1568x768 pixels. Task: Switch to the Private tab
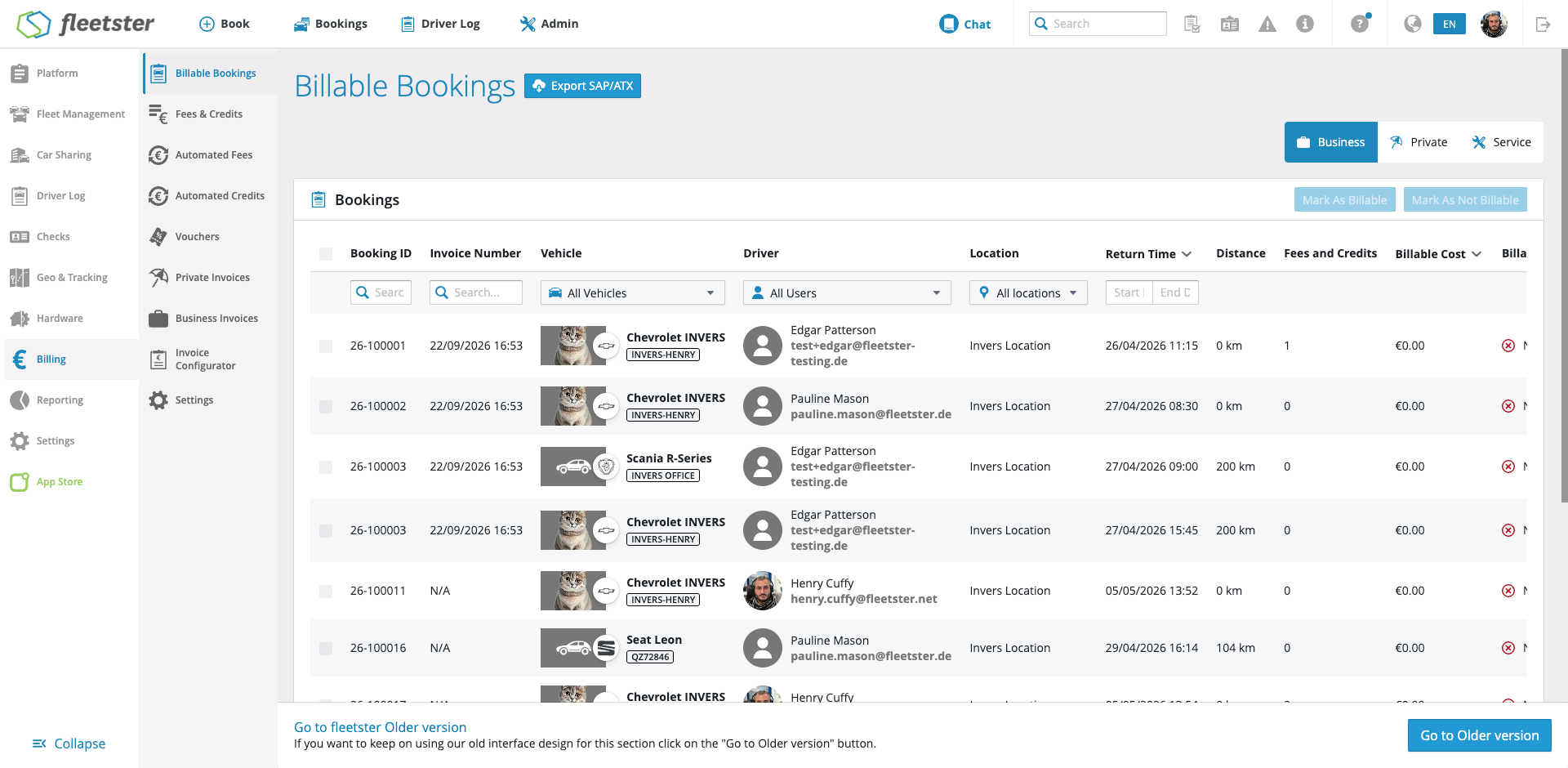point(1419,142)
